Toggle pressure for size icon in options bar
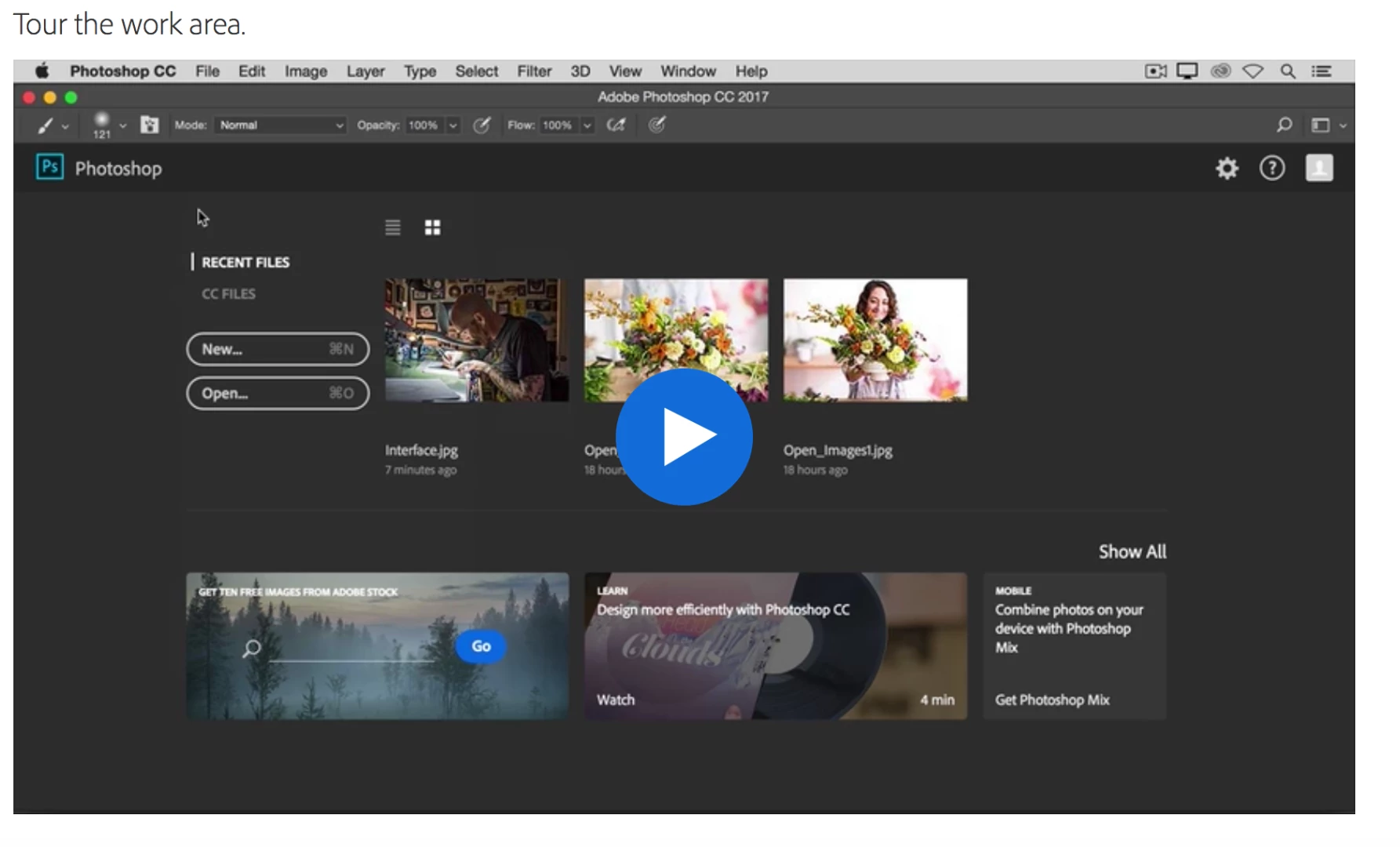The height and width of the screenshot is (847, 1400). [657, 125]
